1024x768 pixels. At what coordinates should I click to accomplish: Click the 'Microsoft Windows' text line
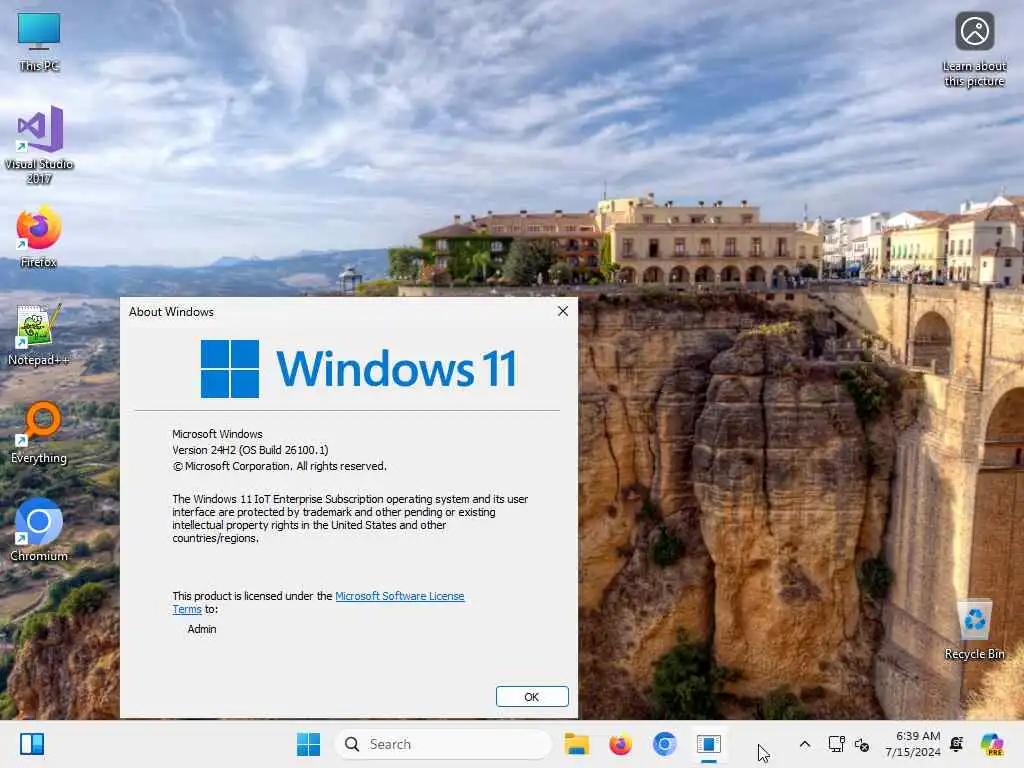point(217,434)
